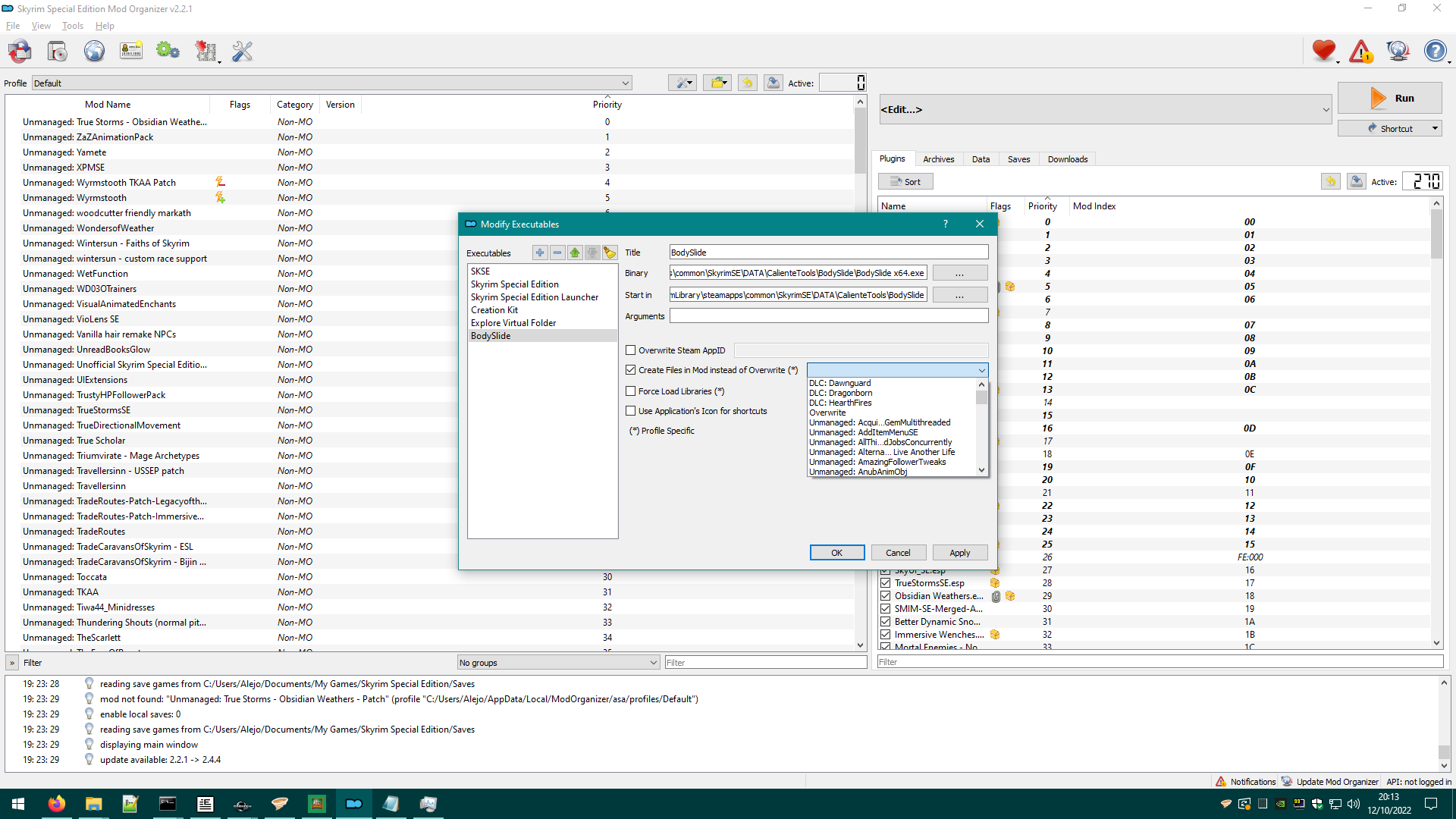This screenshot has height=819, width=1456.
Task: Open the folder shortcuts dropdown button
Action: click(717, 83)
